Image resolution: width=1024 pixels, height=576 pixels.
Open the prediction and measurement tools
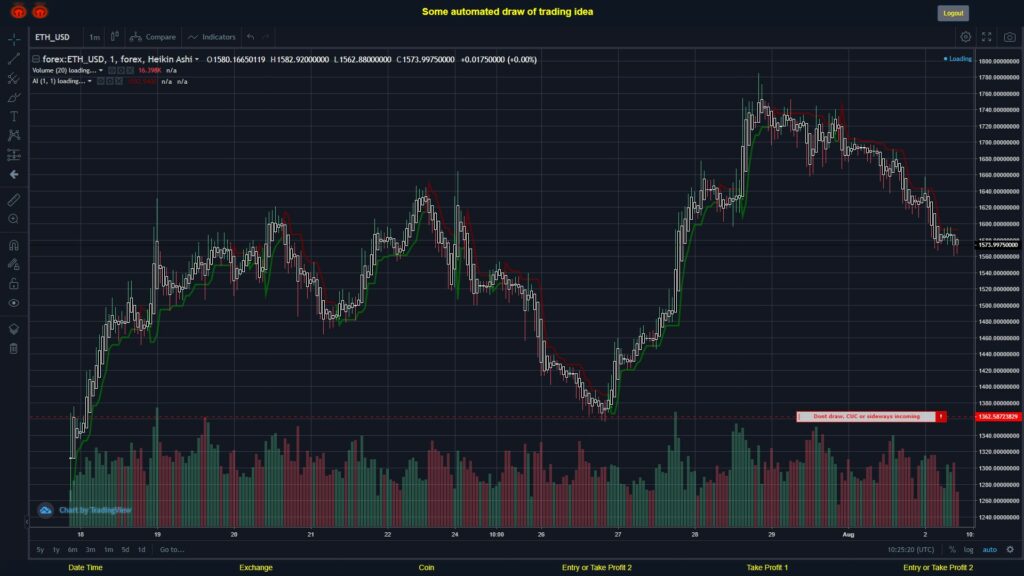(x=14, y=155)
